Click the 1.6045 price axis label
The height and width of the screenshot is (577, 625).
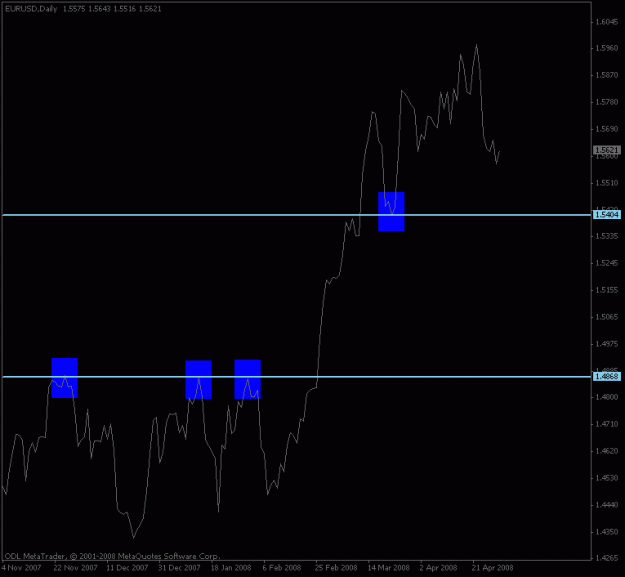pos(607,22)
